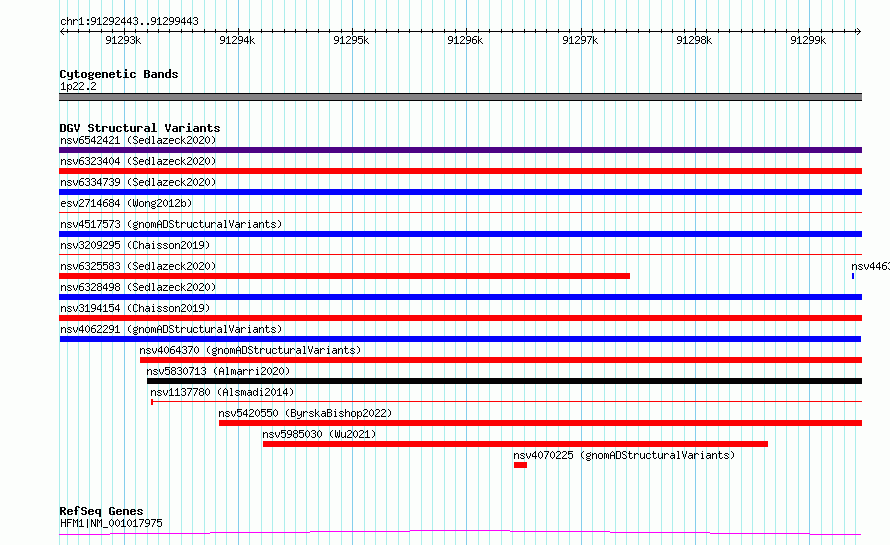Click the thin red nsv1137780 line
Screen dimensions: 890x545
pyautogui.click(x=506, y=401)
